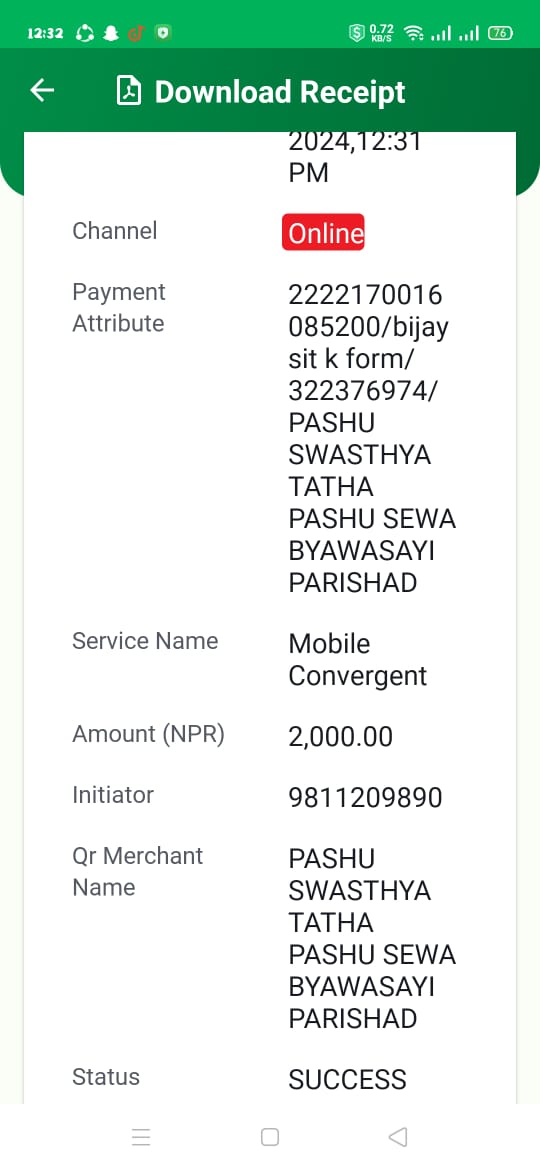
Task: Tap the TikTok notification icon
Action: pos(136,34)
